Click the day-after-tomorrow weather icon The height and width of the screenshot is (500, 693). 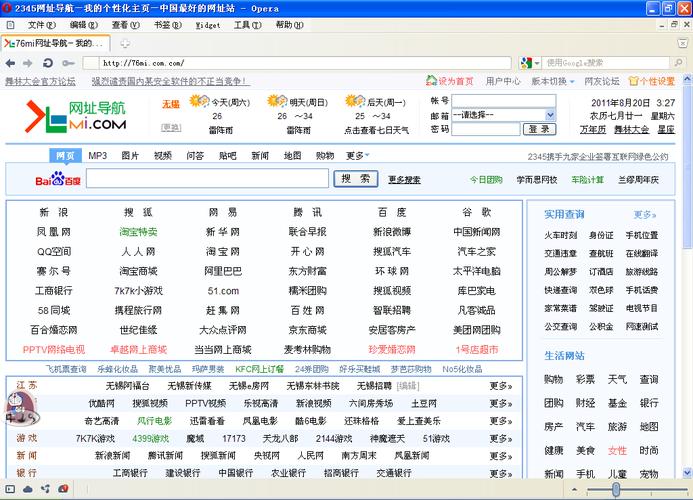coord(355,101)
